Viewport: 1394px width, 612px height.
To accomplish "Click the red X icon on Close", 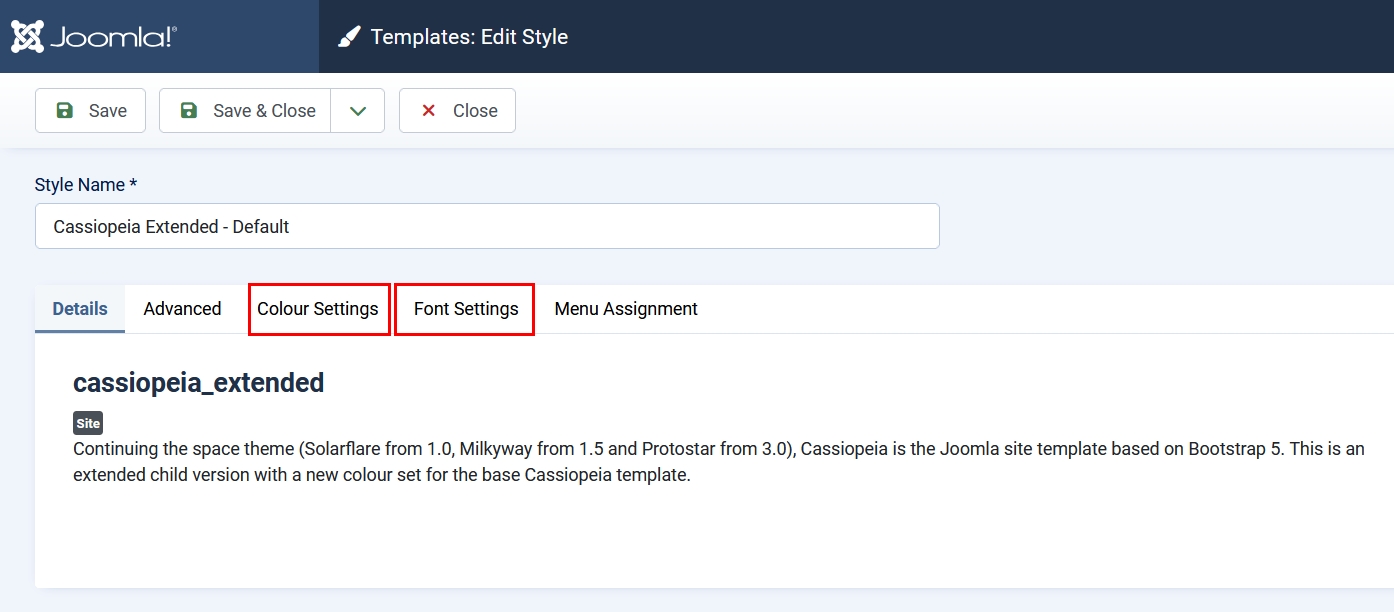I will [x=429, y=111].
